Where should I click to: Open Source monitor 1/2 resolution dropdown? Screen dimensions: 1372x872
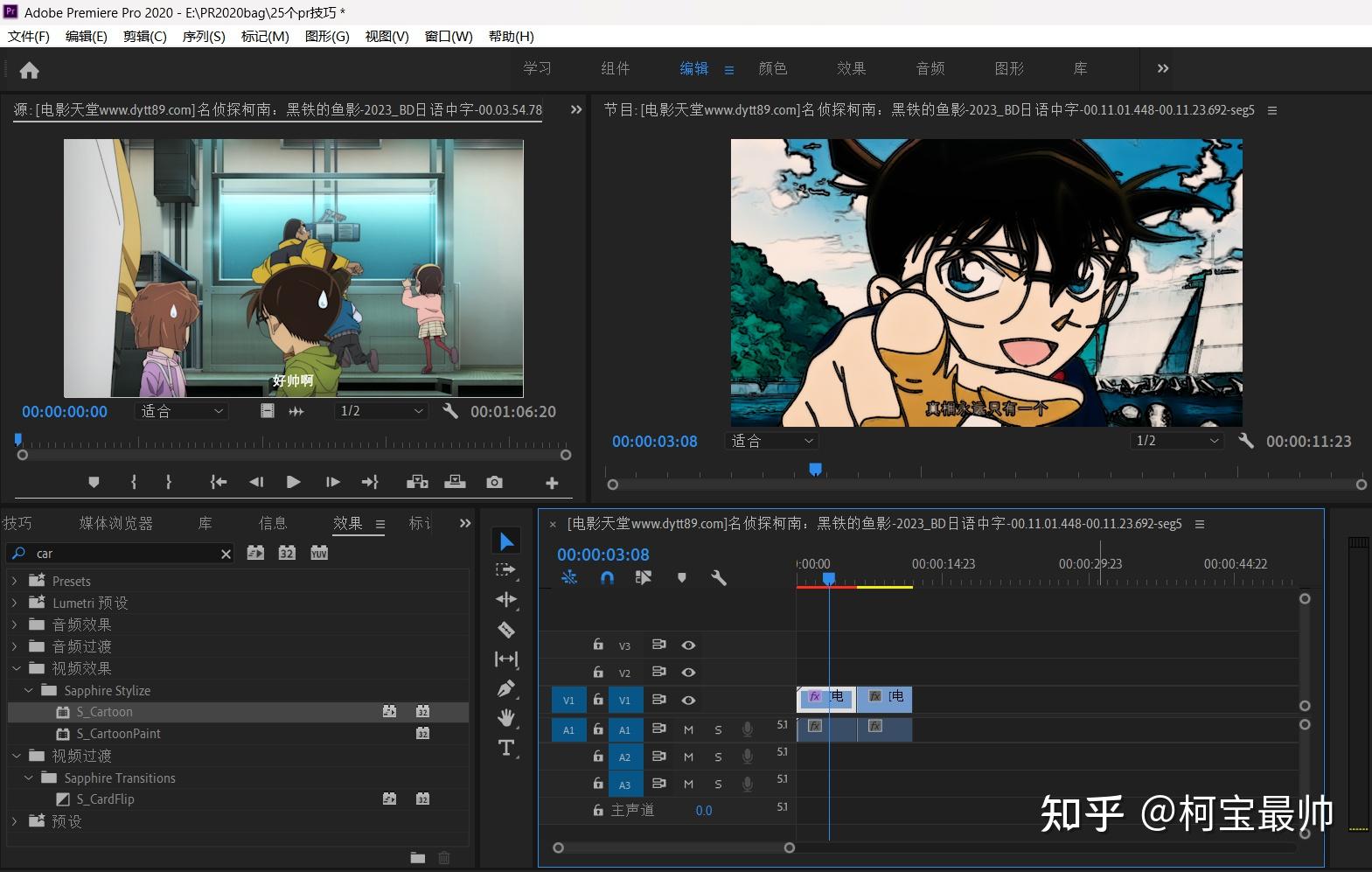coord(381,411)
